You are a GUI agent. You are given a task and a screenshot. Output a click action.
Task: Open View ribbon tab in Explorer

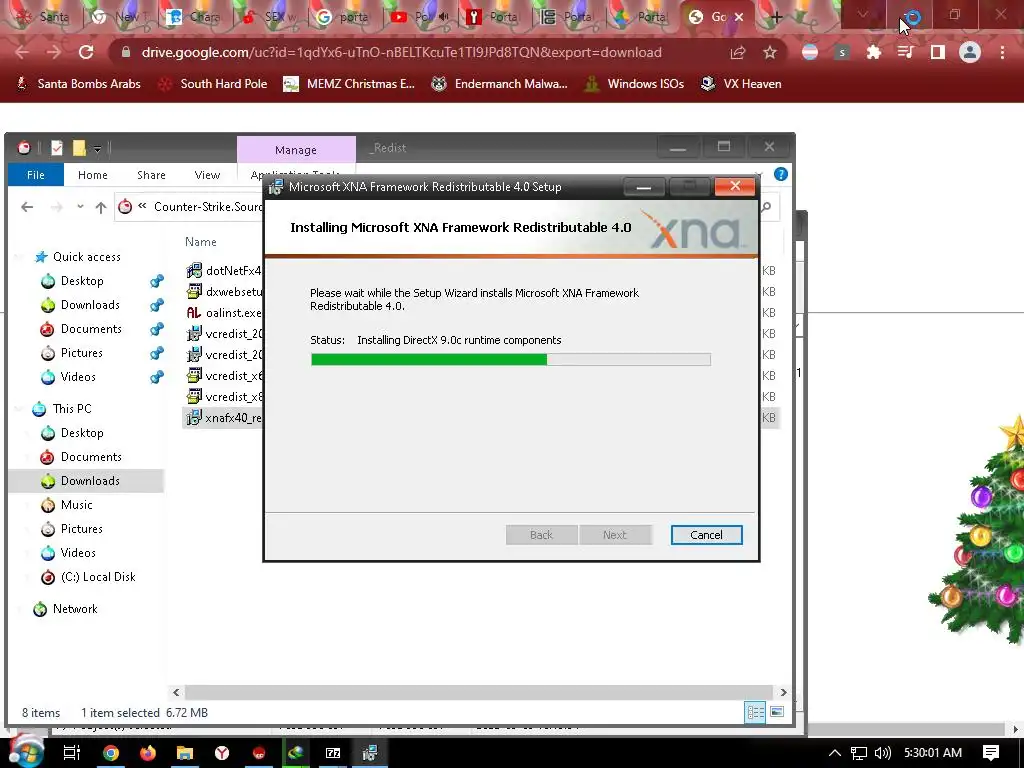(x=207, y=175)
